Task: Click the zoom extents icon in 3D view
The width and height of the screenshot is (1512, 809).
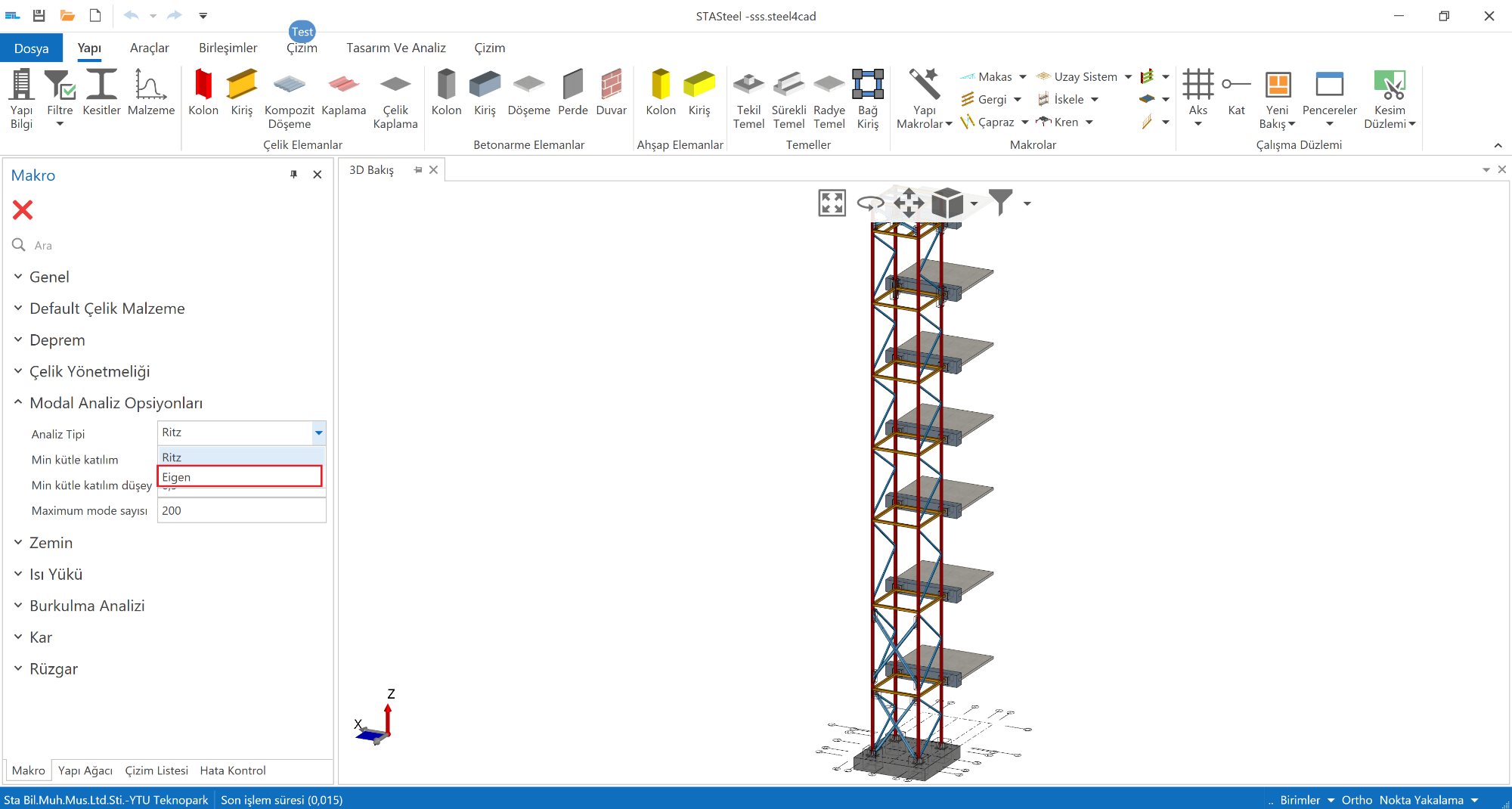Action: pos(832,203)
